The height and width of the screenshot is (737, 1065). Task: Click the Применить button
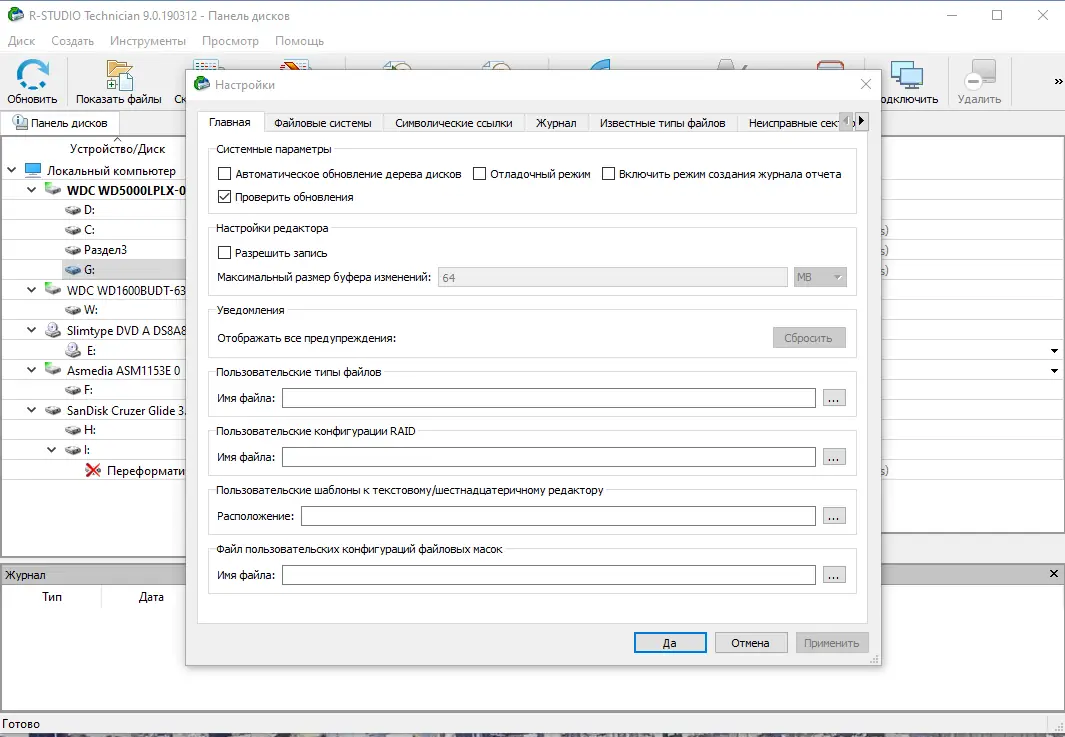tap(831, 643)
